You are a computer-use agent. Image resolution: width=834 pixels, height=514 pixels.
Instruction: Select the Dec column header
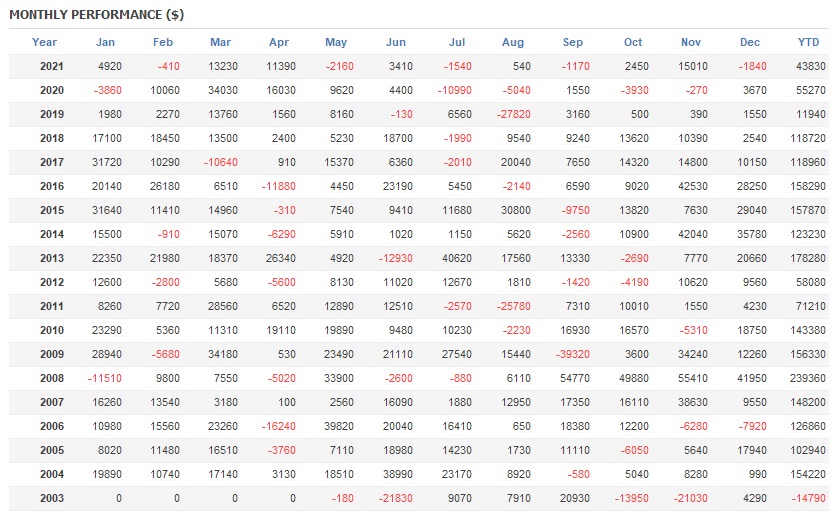(750, 42)
